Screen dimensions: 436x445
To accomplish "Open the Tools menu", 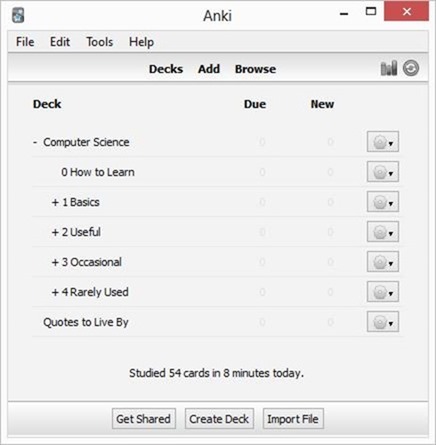I will [x=100, y=42].
